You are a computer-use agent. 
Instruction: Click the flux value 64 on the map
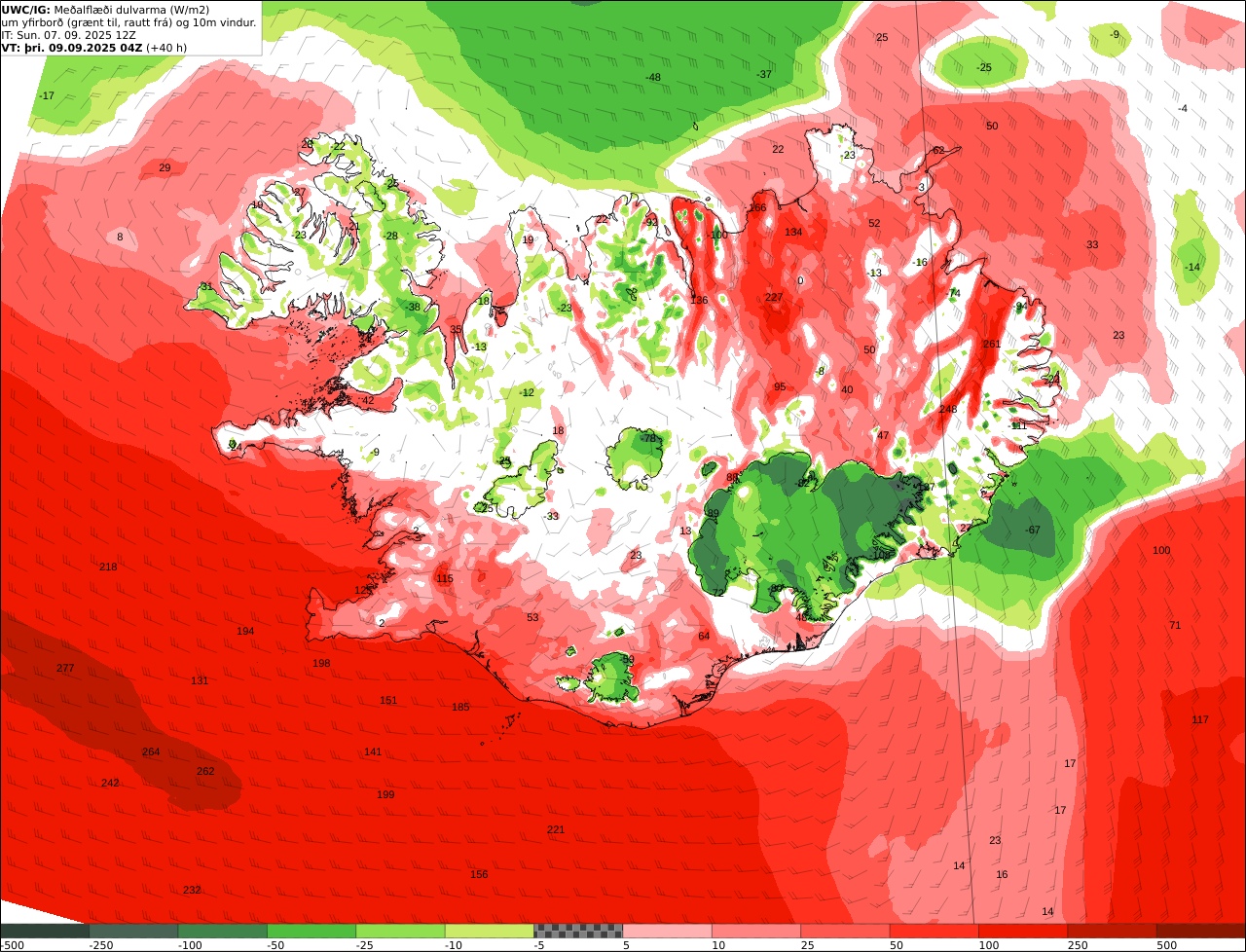point(704,637)
